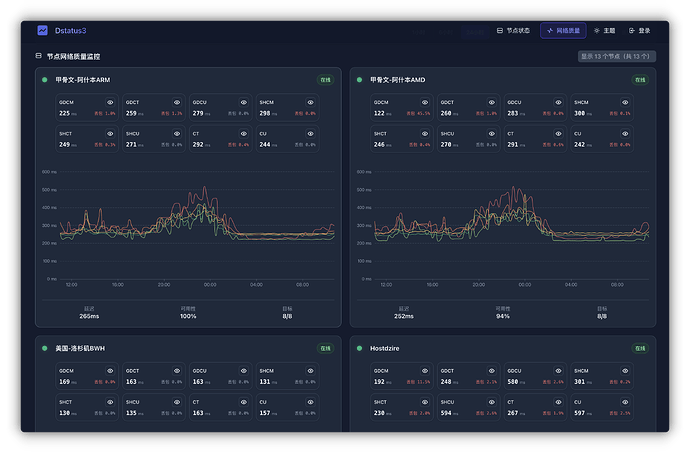
Task: Click the 登录 login button
Action: [x=640, y=30]
